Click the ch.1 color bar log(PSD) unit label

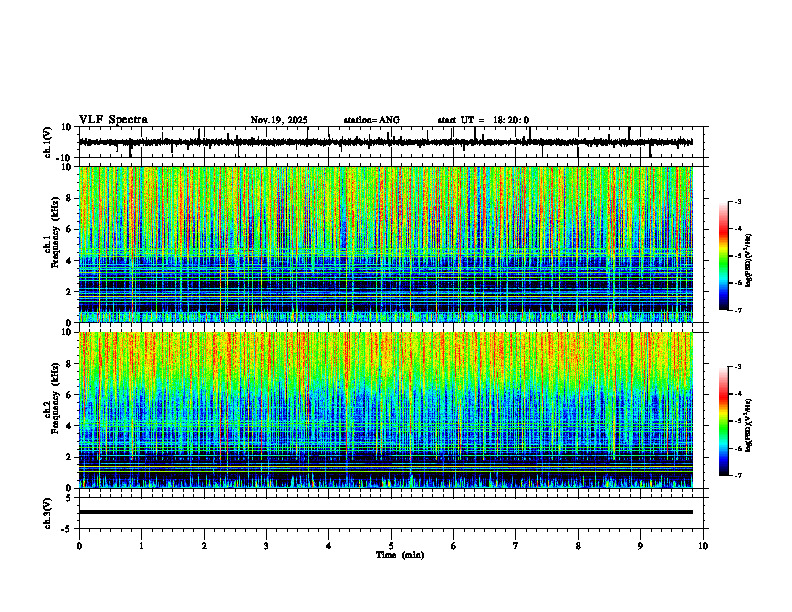coord(749,261)
